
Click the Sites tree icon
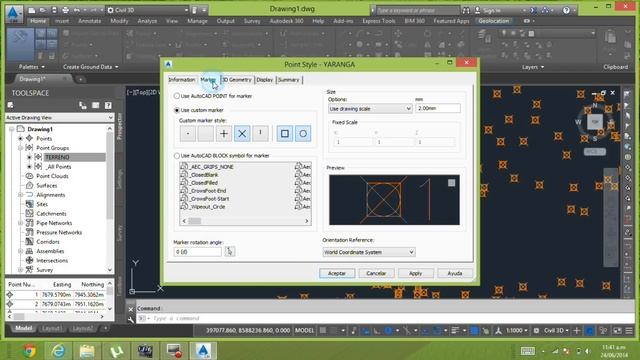pyautogui.click(x=29, y=204)
